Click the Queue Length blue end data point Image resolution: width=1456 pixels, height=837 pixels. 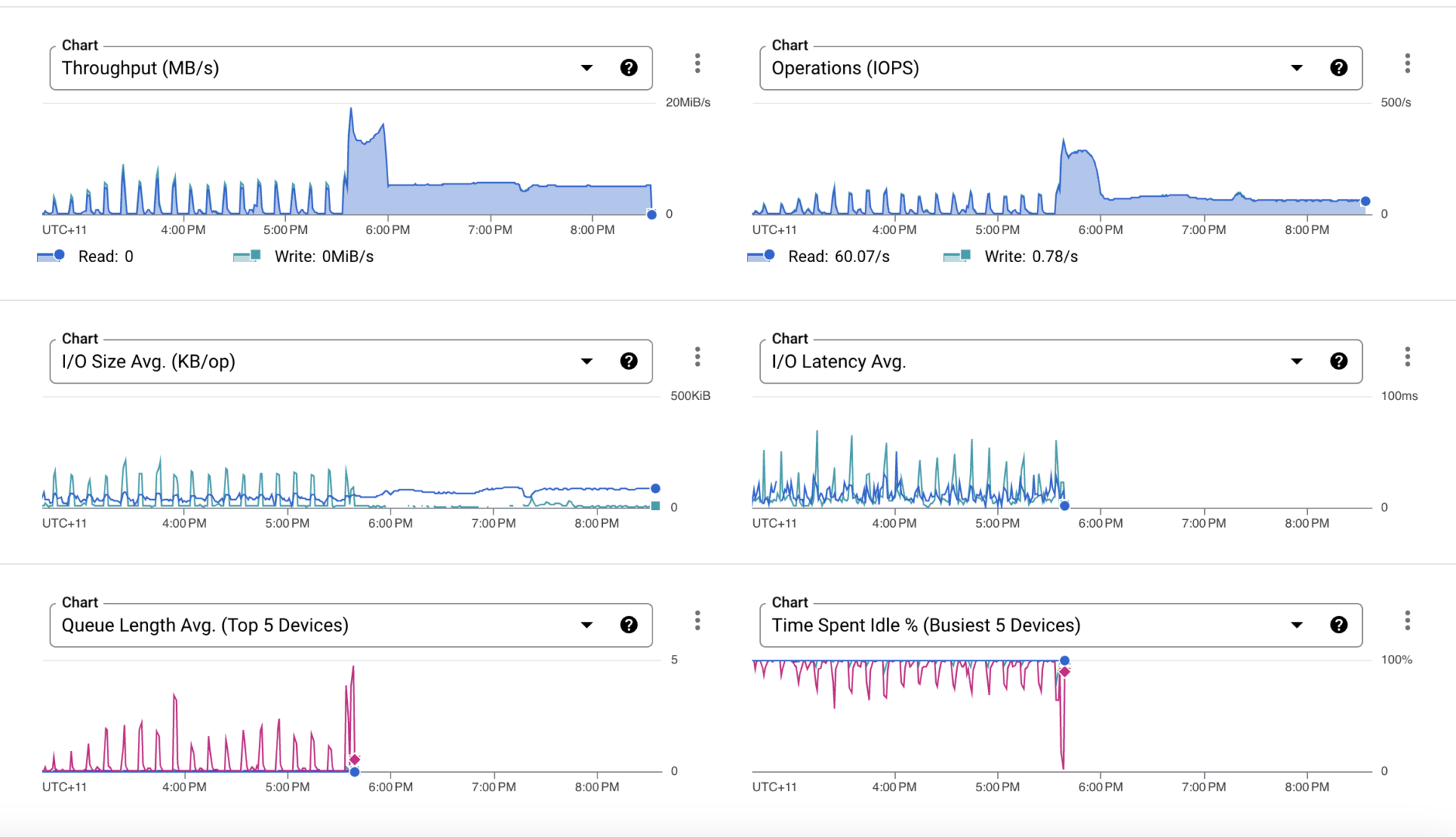click(x=354, y=772)
